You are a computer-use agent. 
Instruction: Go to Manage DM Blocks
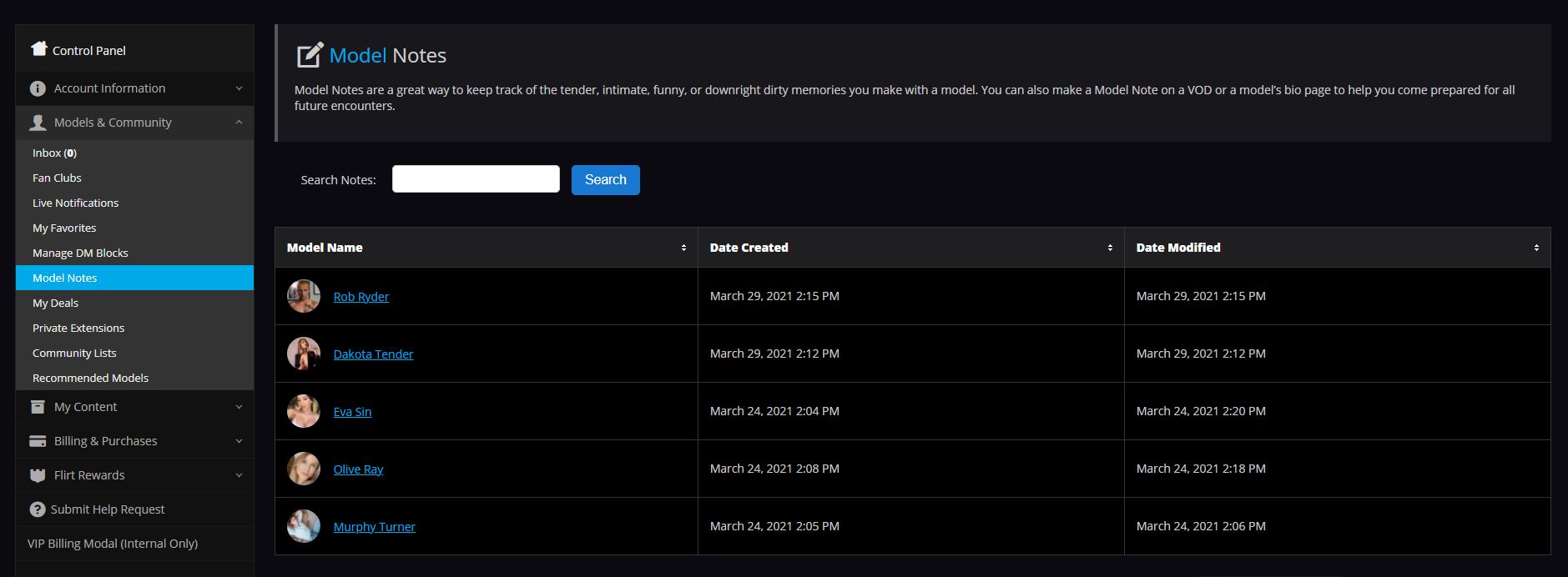coord(80,253)
